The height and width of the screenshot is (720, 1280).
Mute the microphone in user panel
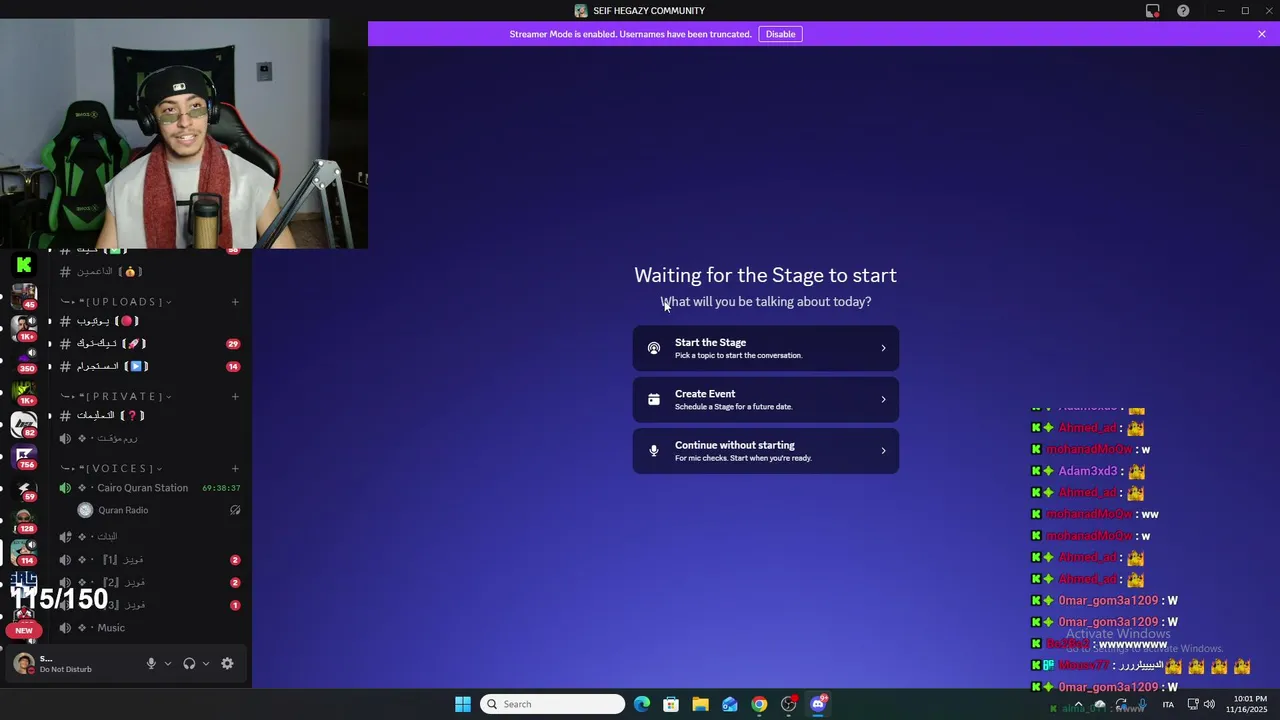152,663
